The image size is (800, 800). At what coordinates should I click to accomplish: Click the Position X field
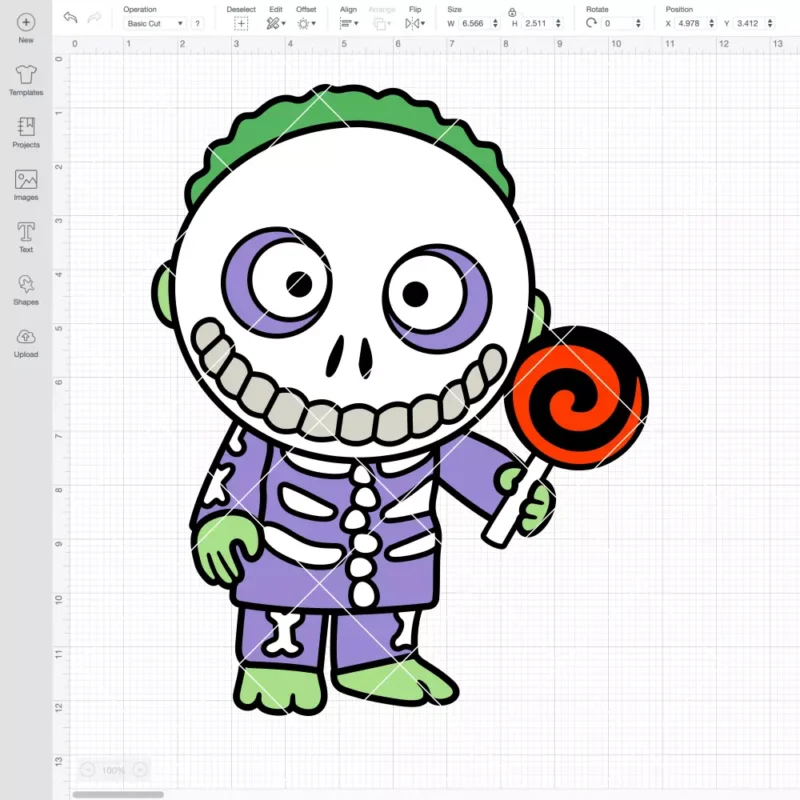[691, 23]
